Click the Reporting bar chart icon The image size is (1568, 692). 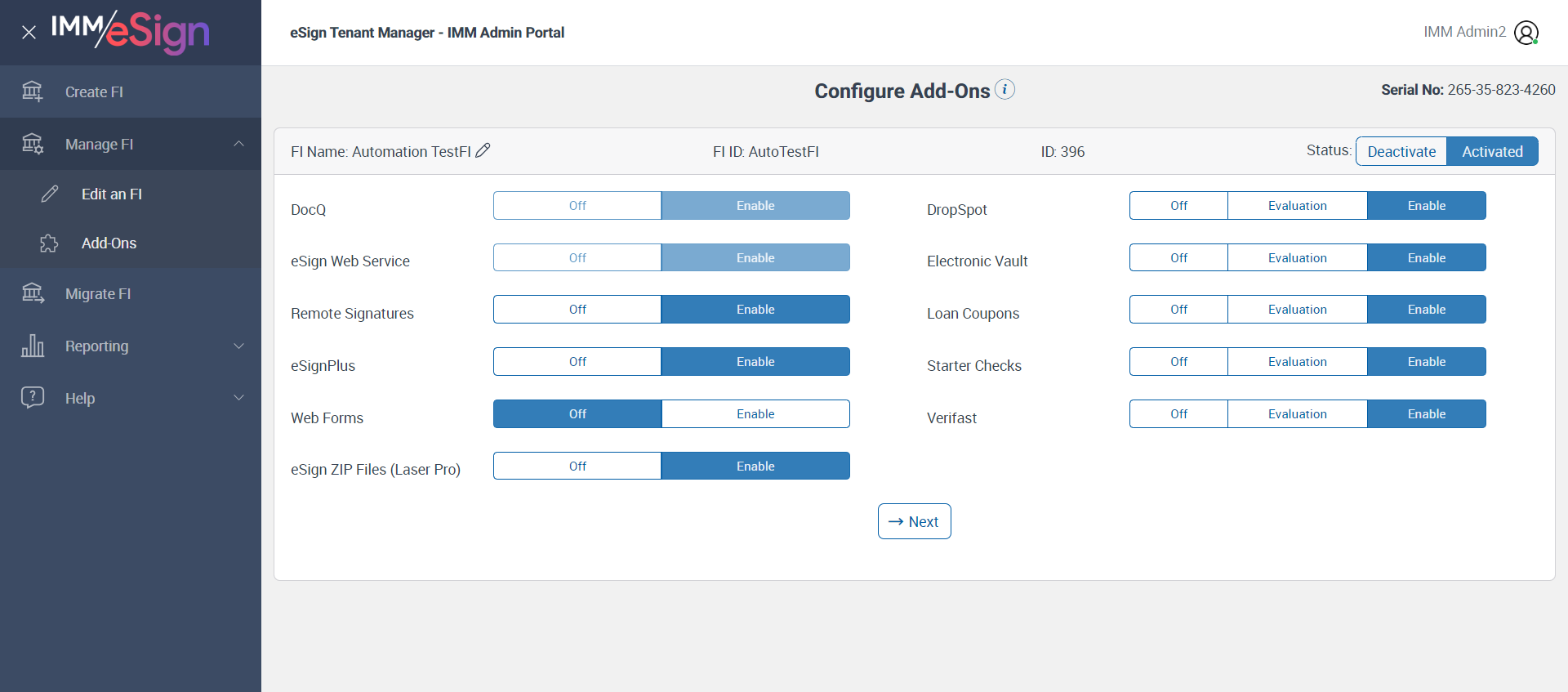(32, 346)
